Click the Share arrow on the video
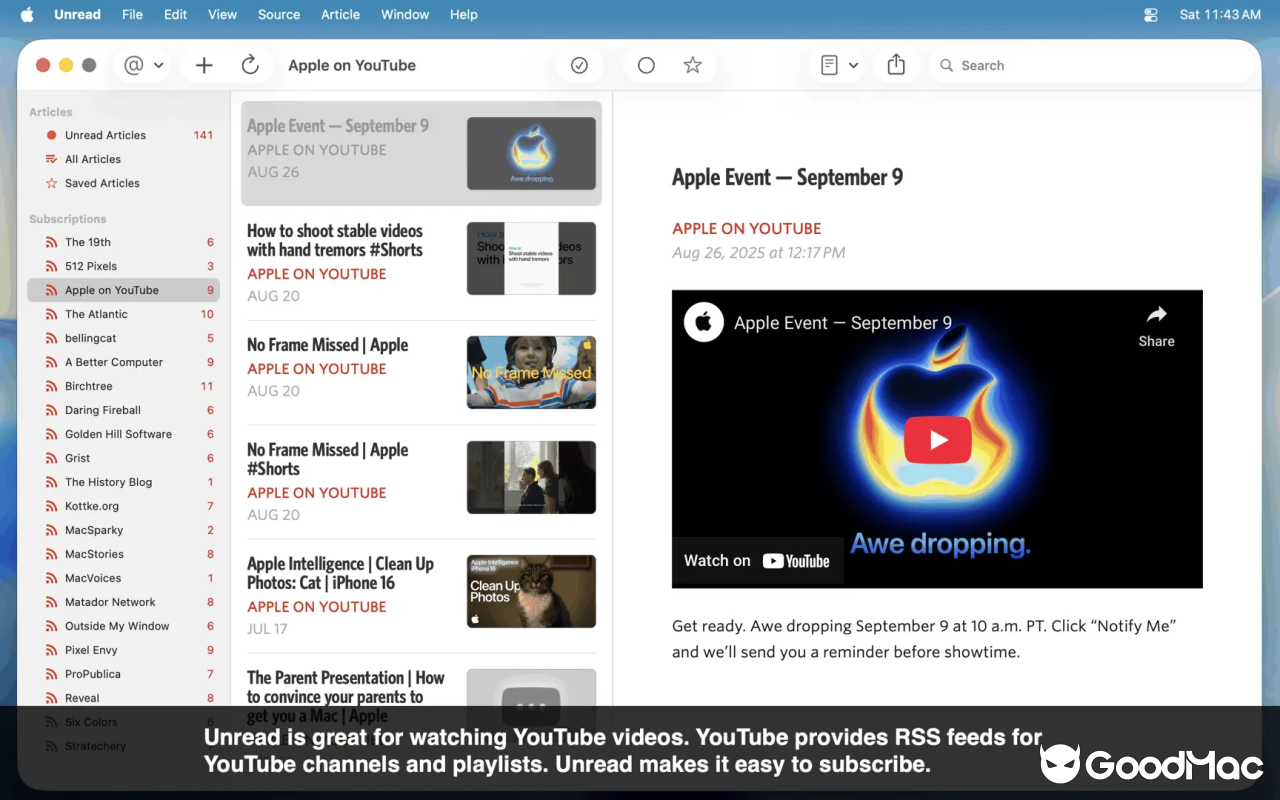This screenshot has width=1280, height=800. 1156,326
